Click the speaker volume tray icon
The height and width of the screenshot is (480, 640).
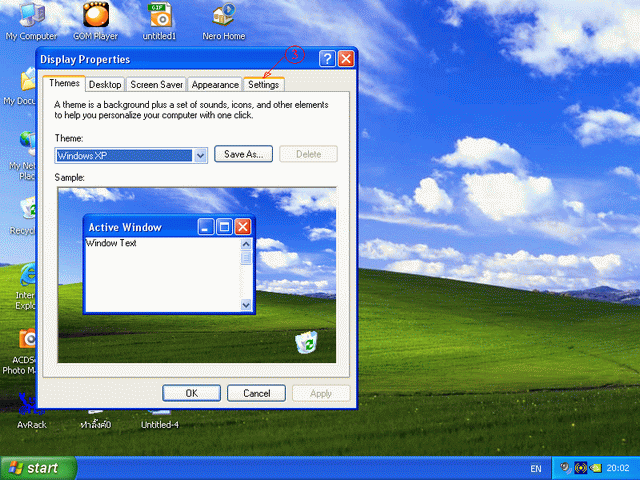[565, 467]
